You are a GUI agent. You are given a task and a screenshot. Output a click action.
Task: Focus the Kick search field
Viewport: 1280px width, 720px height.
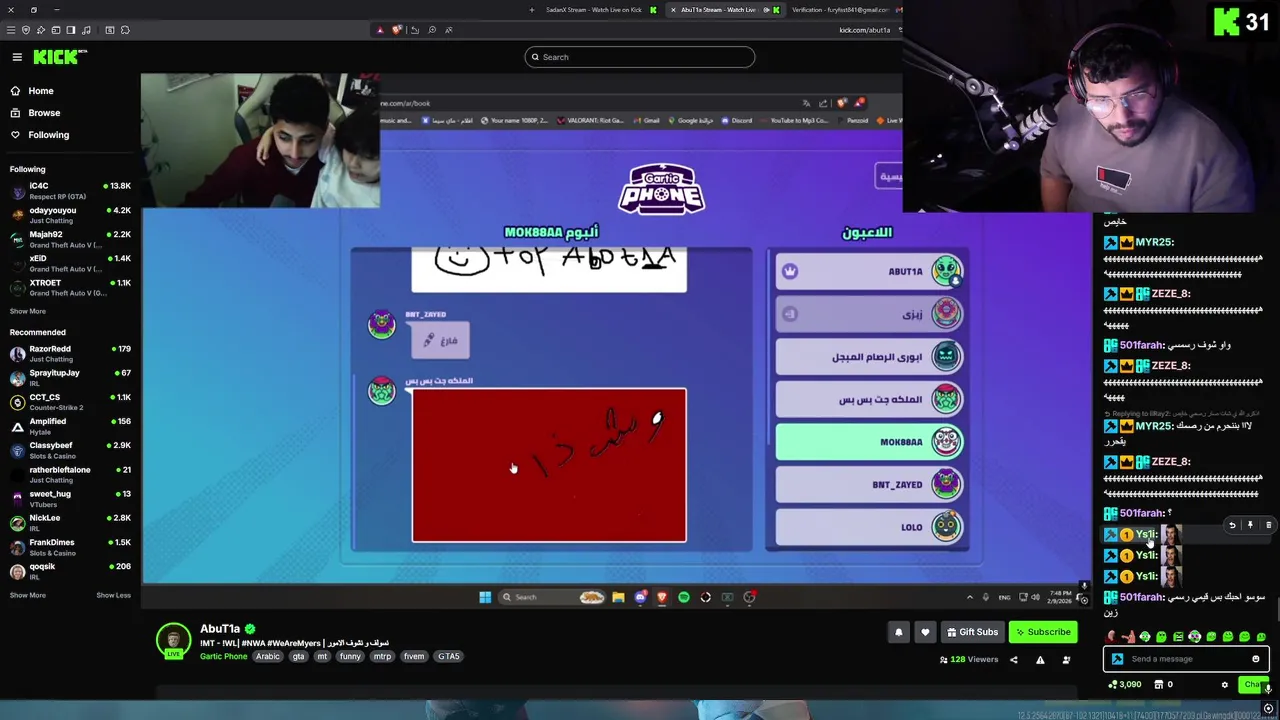click(x=640, y=57)
